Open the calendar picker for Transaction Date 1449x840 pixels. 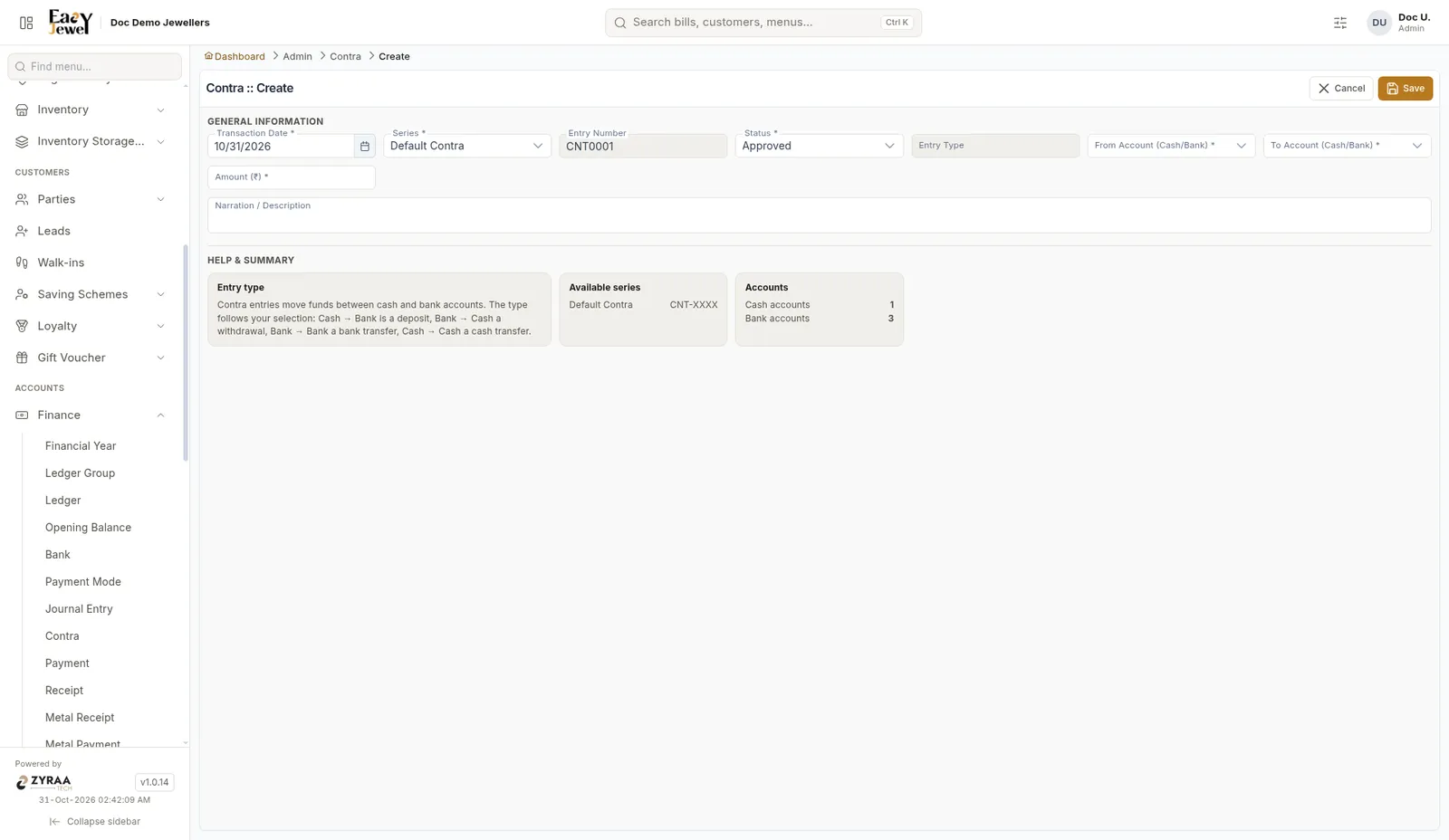tap(365, 146)
